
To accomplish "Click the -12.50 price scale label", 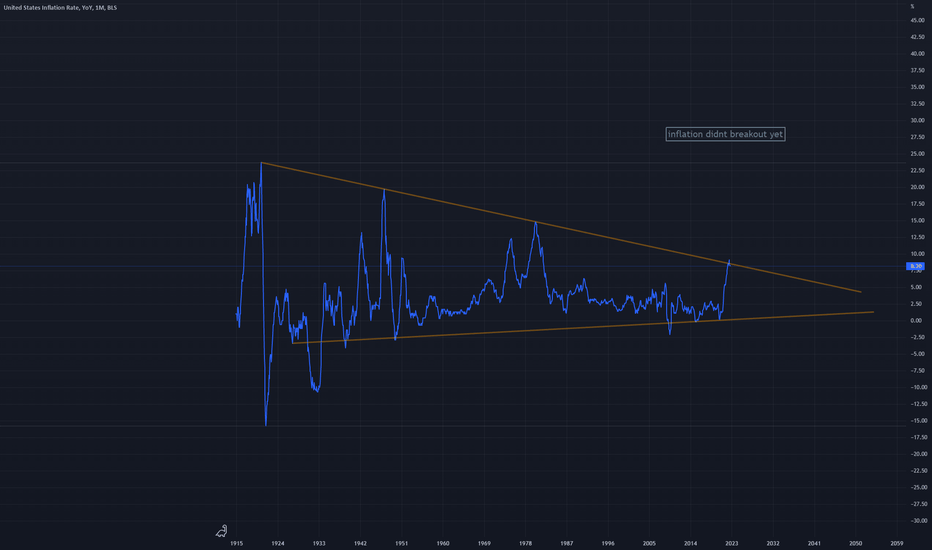I will 917,404.
